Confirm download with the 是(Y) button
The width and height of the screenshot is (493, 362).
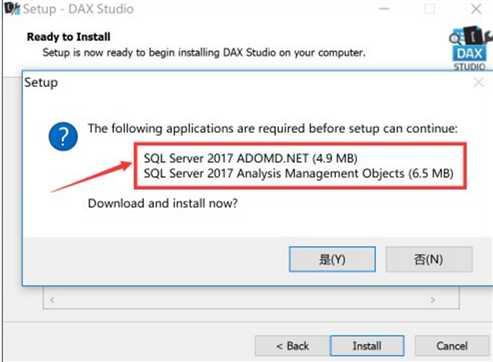tap(332, 259)
